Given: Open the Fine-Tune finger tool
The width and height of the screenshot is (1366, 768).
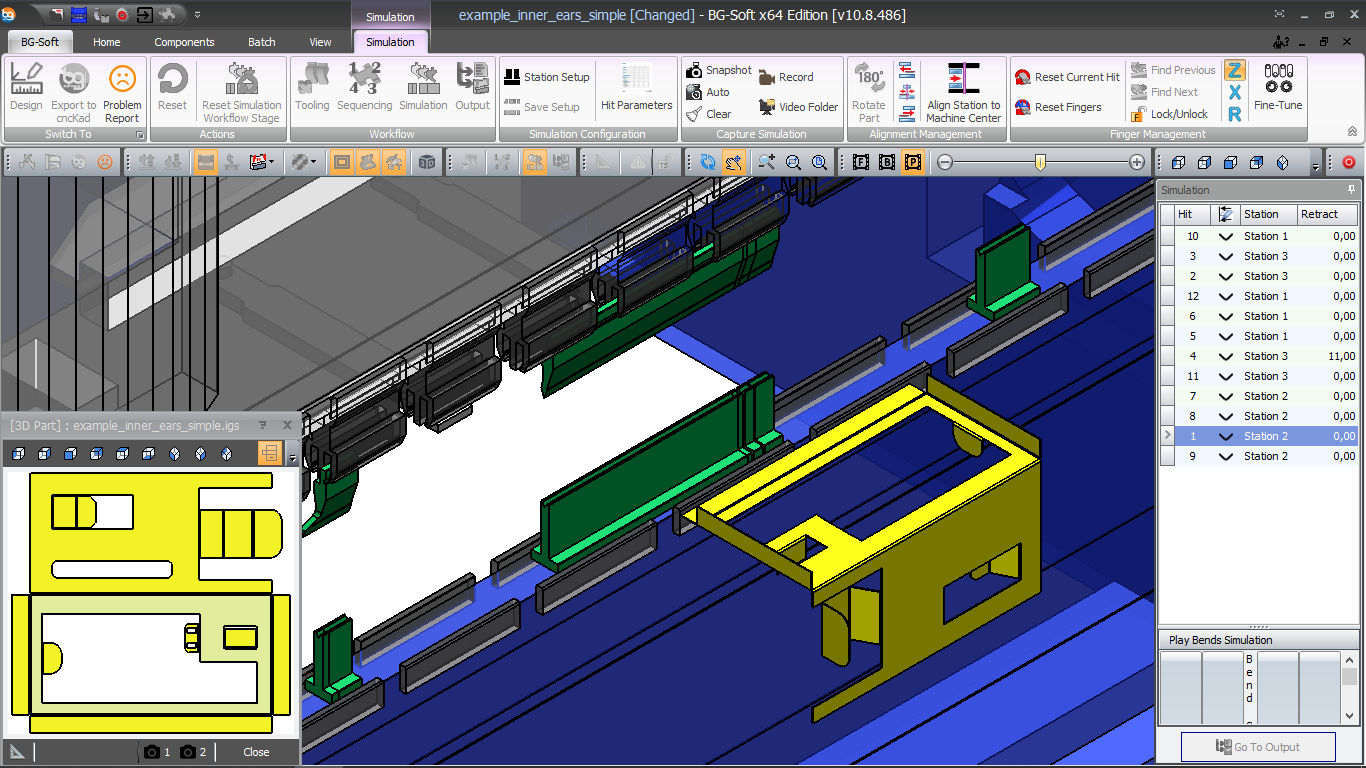Looking at the screenshot, I should (x=1278, y=87).
